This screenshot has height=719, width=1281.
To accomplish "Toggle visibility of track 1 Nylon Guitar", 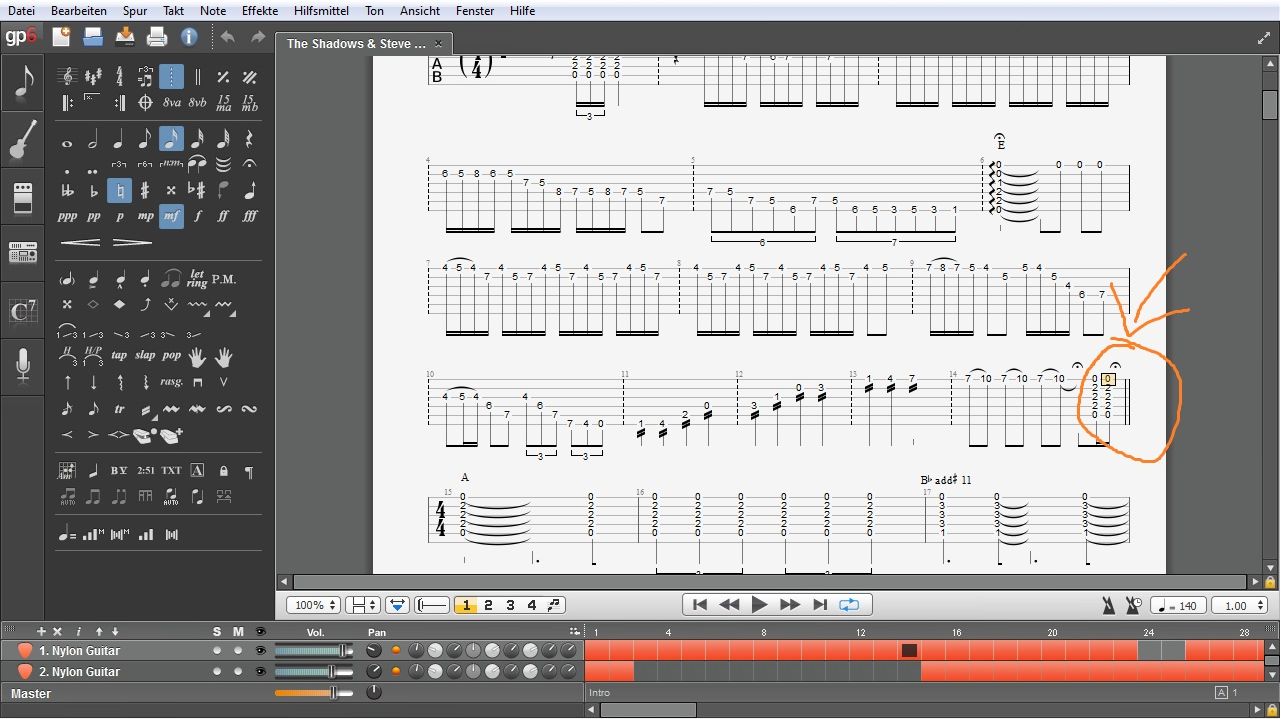I will click(261, 651).
